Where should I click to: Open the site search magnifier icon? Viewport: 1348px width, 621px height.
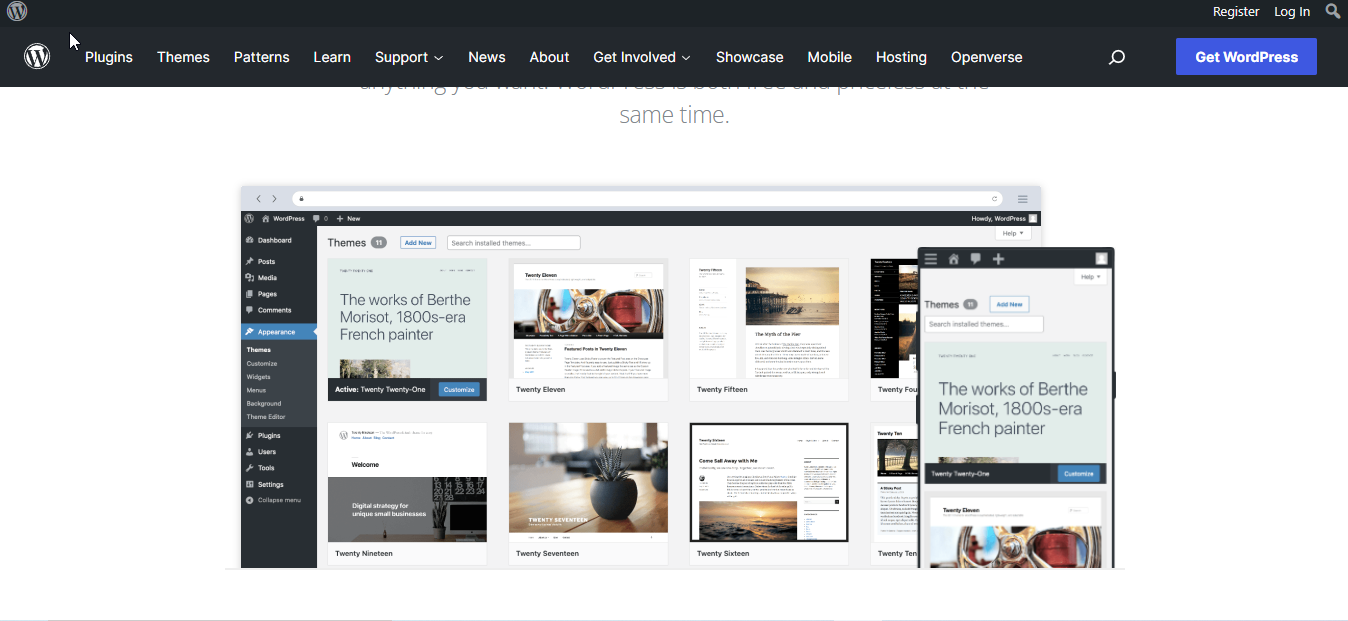click(x=1117, y=57)
